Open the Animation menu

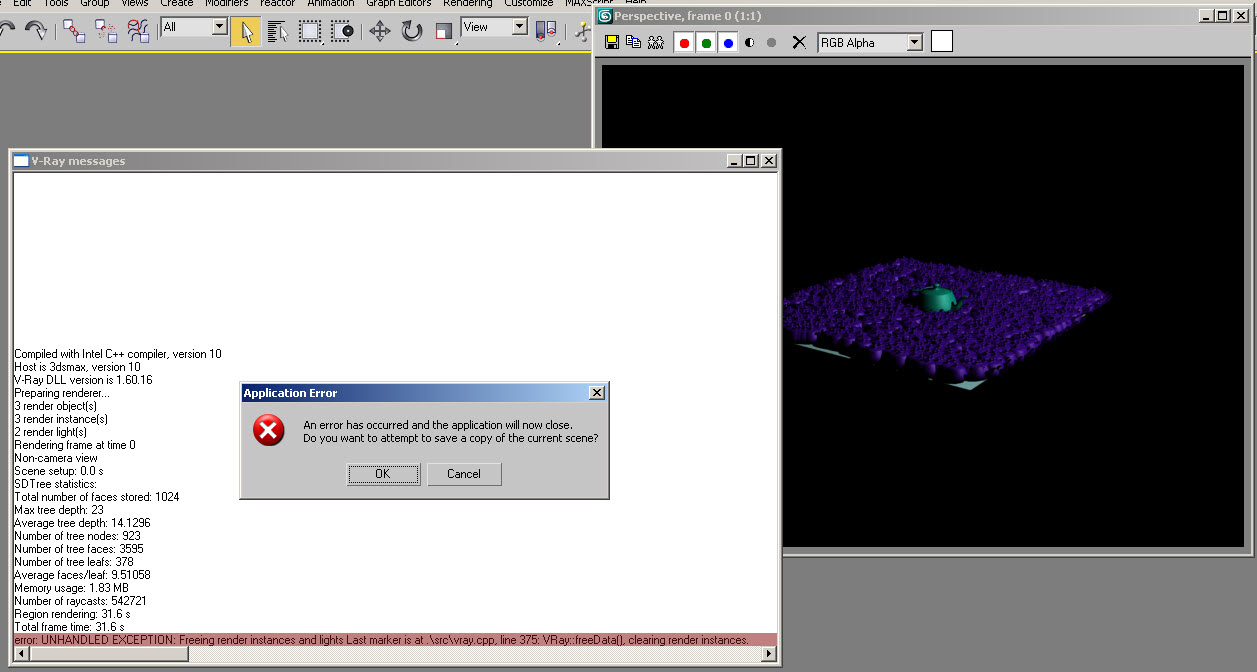coord(331,3)
